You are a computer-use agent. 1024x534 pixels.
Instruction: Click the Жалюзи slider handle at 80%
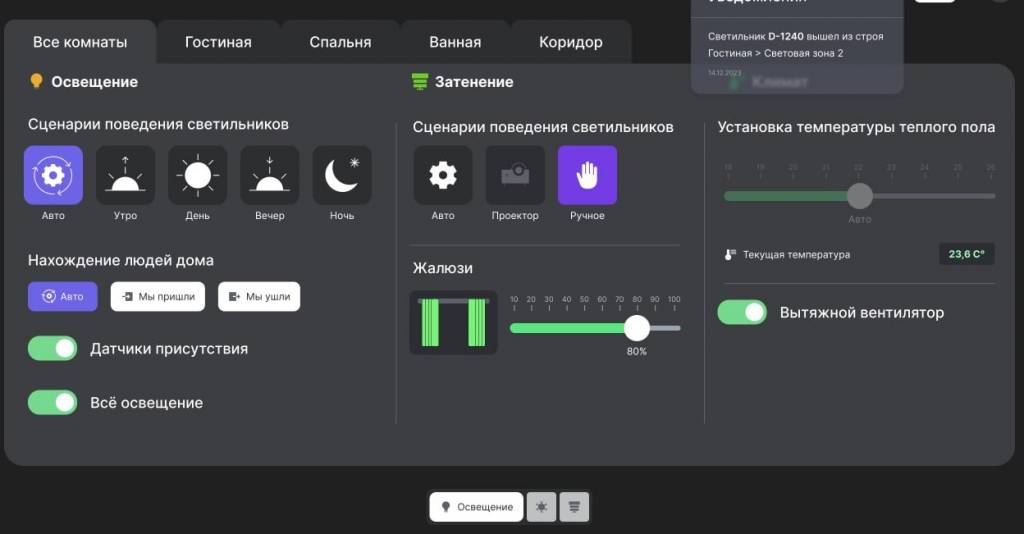click(636, 328)
